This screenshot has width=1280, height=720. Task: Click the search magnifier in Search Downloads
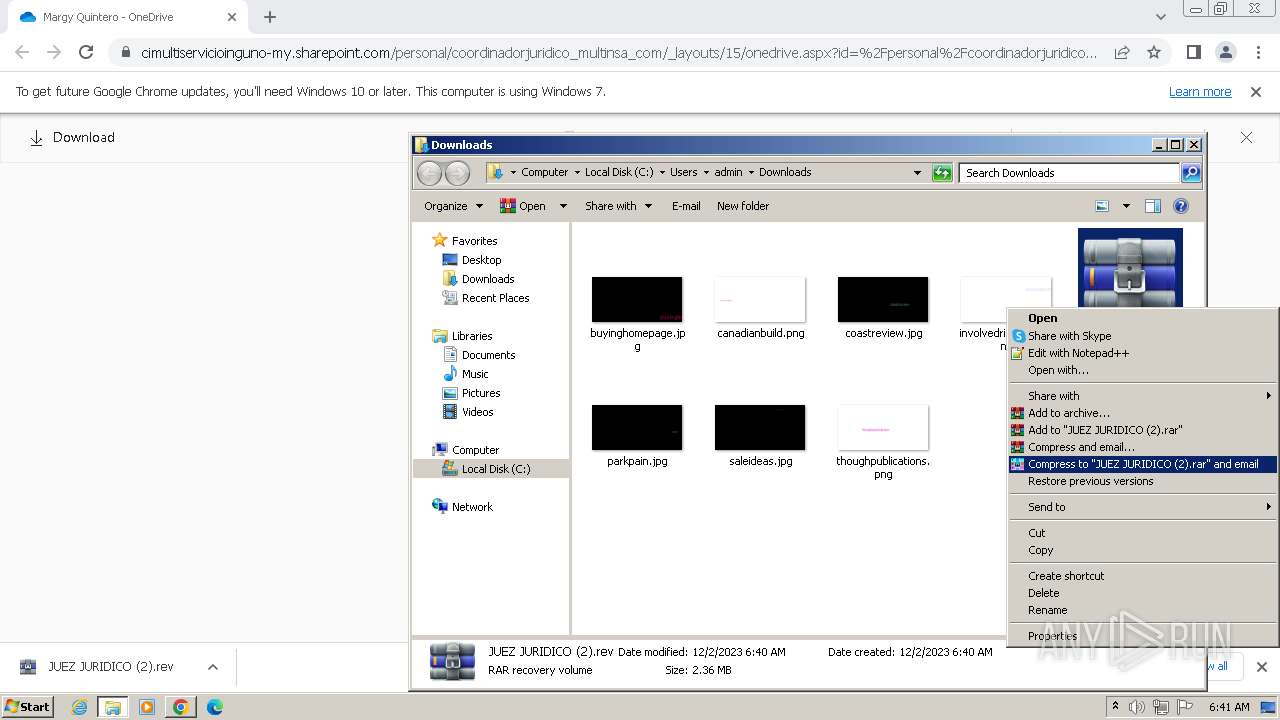(x=1190, y=173)
